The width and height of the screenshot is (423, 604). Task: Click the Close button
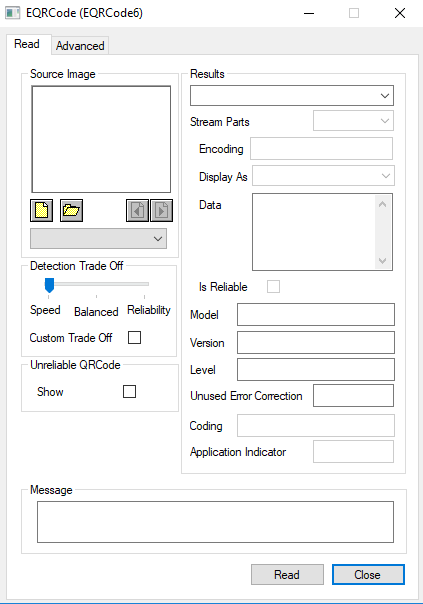click(368, 575)
